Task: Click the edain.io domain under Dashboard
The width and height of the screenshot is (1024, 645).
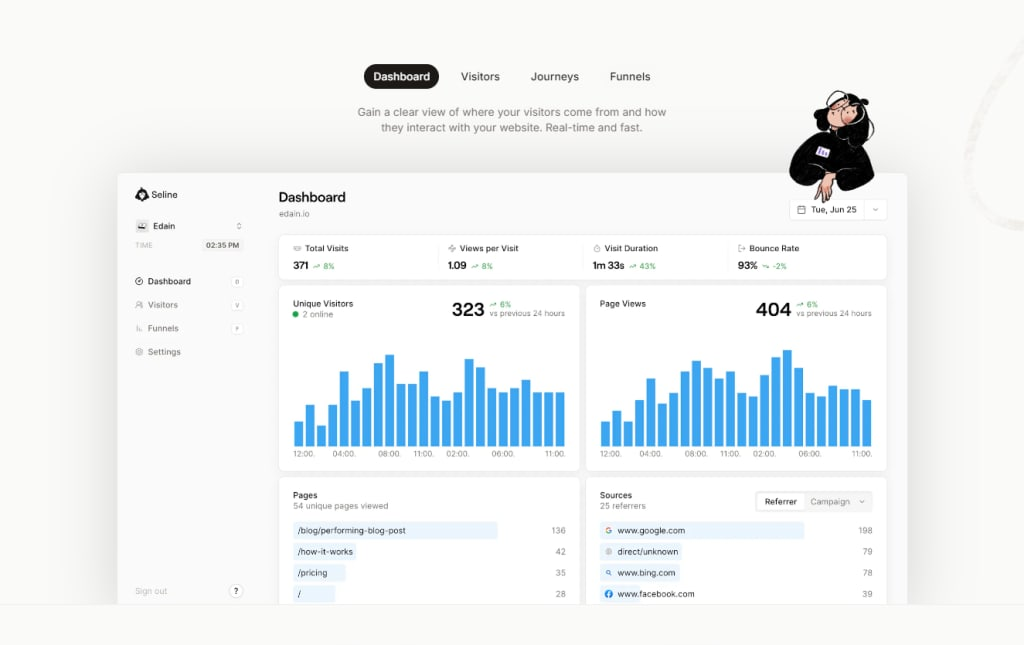Action: point(294,213)
